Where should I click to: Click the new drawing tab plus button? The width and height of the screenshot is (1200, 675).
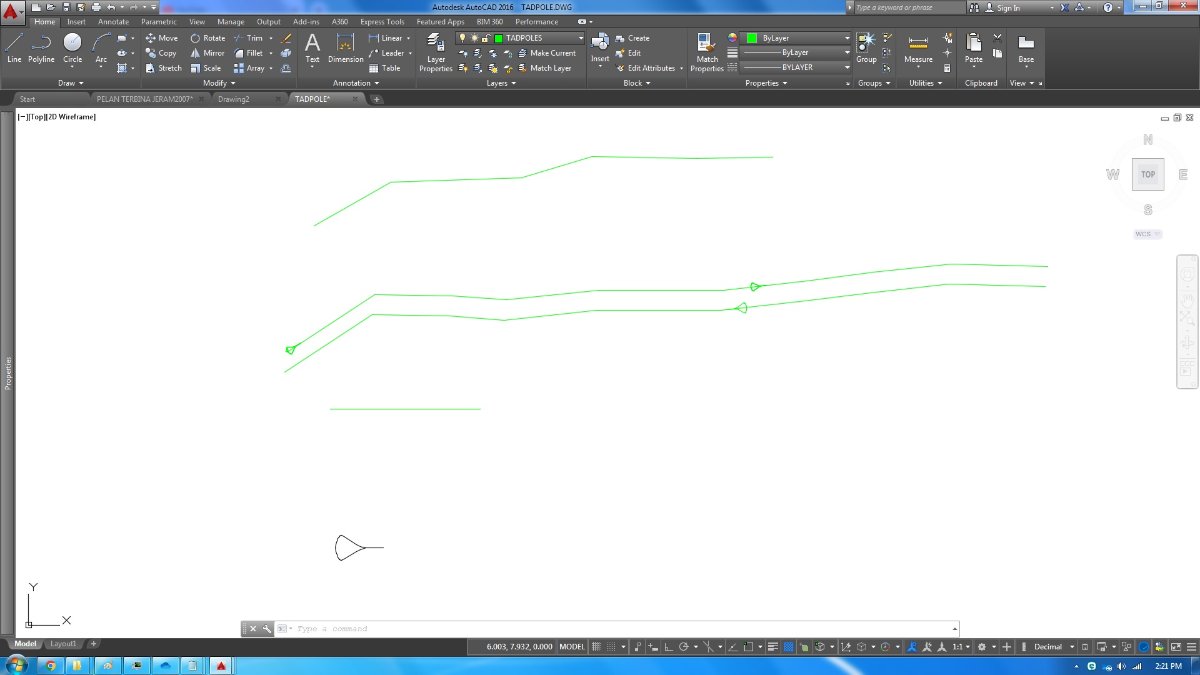pos(376,99)
